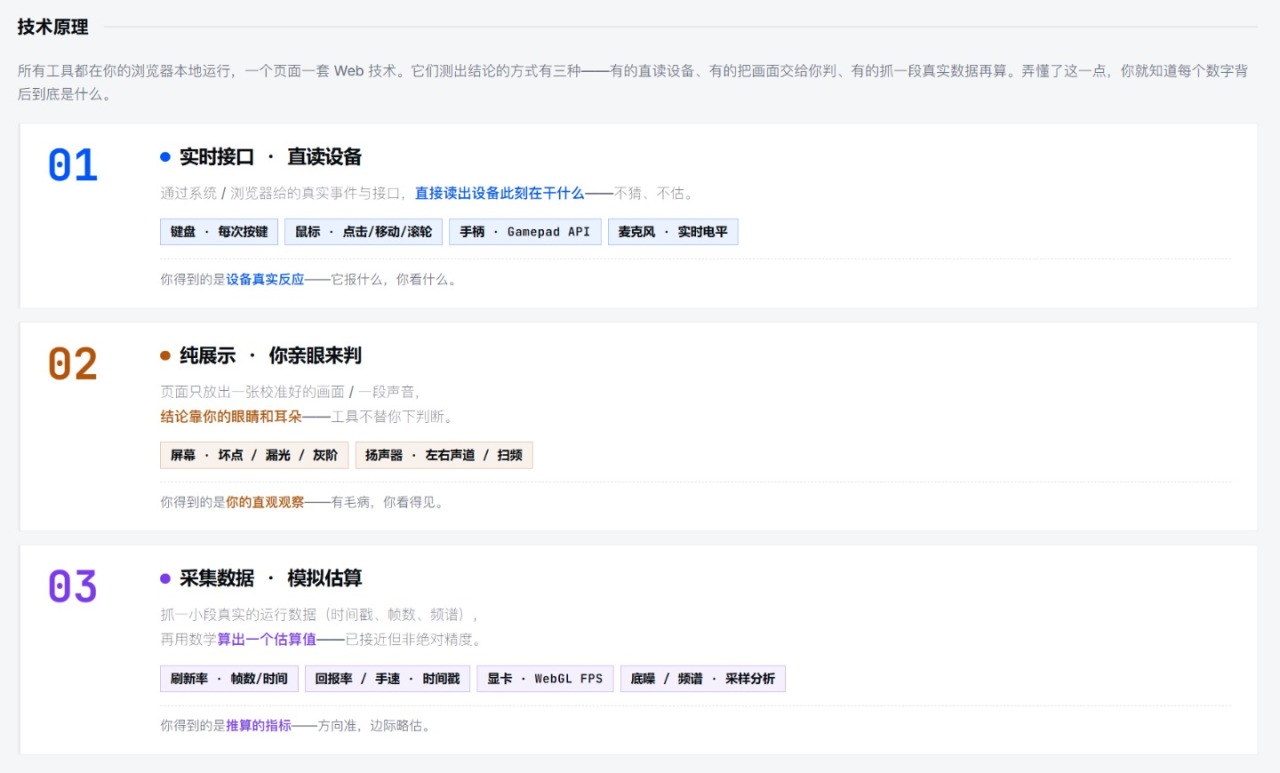Click highlighted text 直接读出设备此刻在干什么

point(499,194)
